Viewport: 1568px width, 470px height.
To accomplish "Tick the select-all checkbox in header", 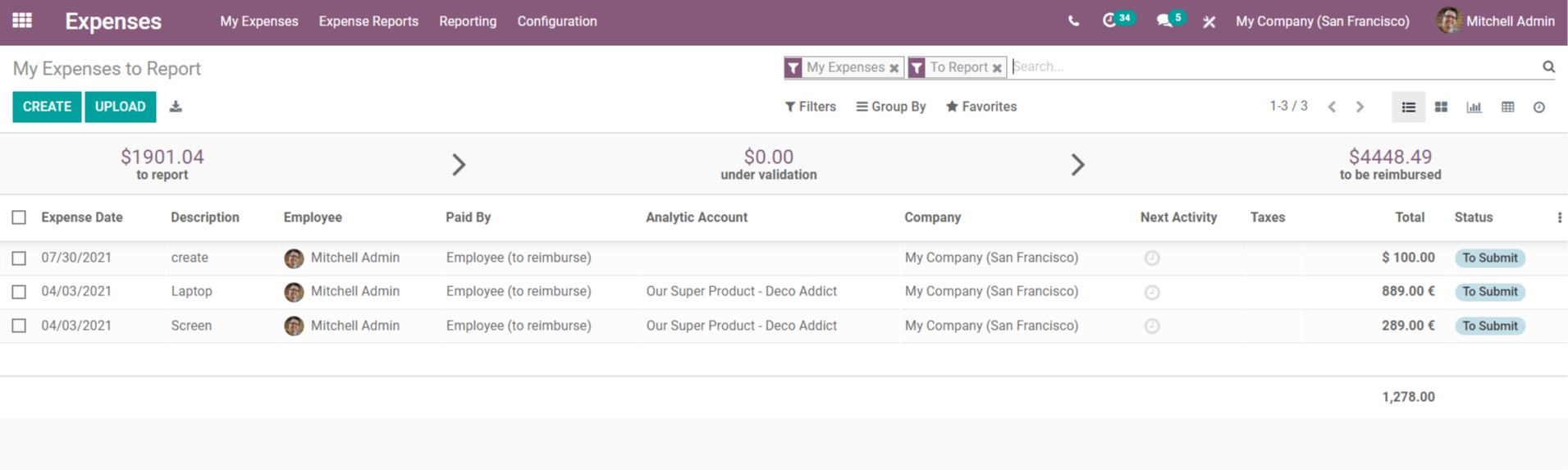I will (19, 217).
